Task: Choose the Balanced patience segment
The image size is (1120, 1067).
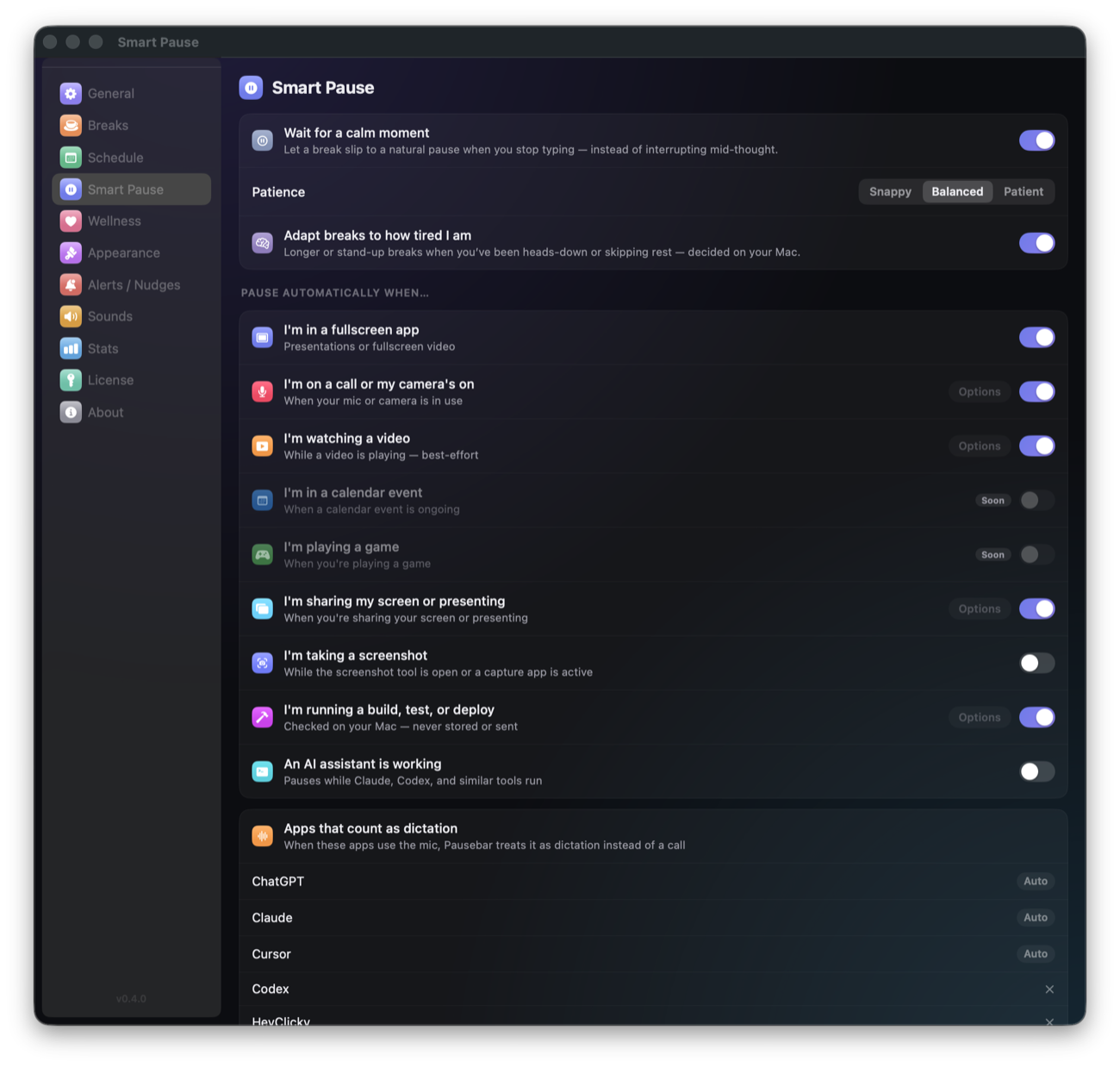Action: (957, 191)
